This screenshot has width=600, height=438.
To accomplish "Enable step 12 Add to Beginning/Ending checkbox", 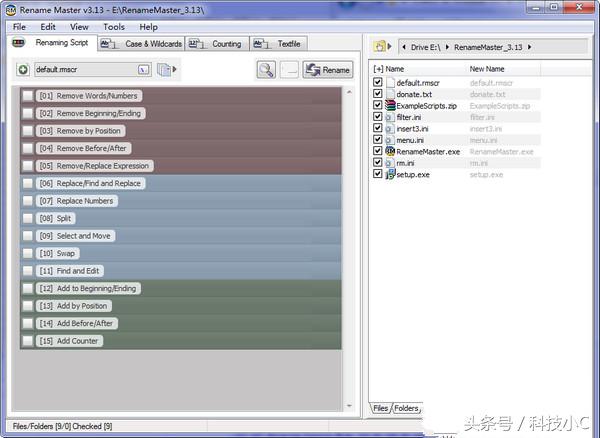I will (28, 288).
